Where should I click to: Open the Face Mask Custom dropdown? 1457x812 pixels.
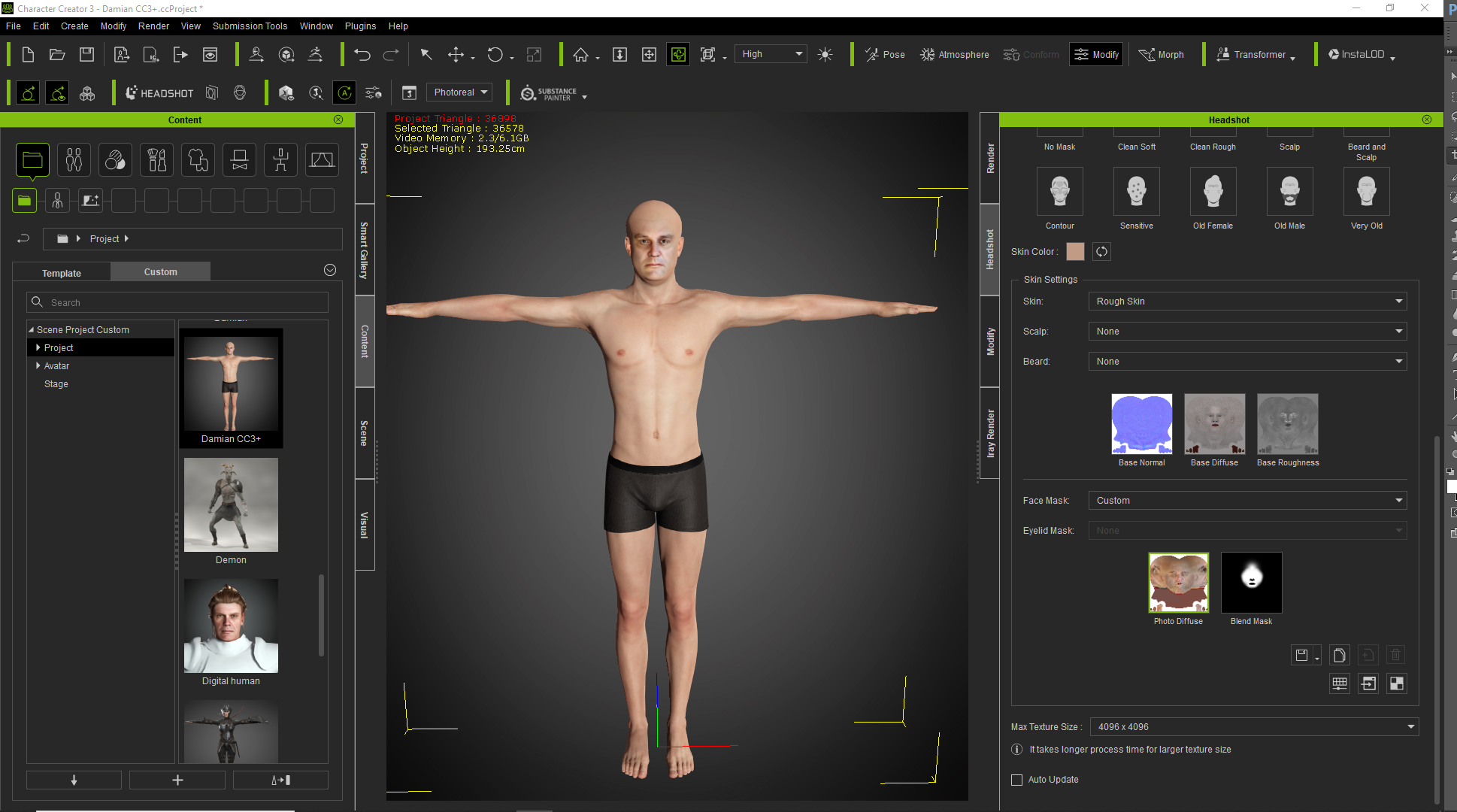(x=1247, y=501)
